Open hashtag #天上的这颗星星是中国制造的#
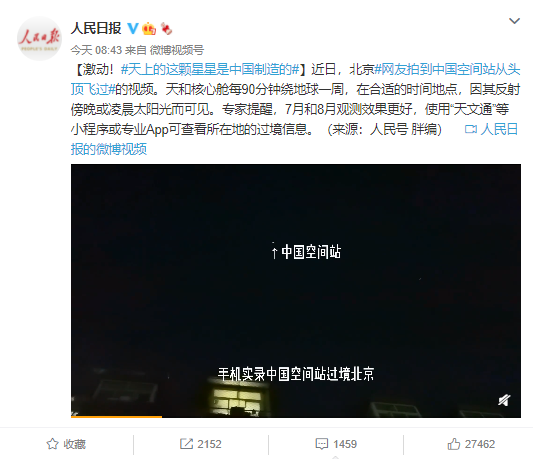 [210, 69]
